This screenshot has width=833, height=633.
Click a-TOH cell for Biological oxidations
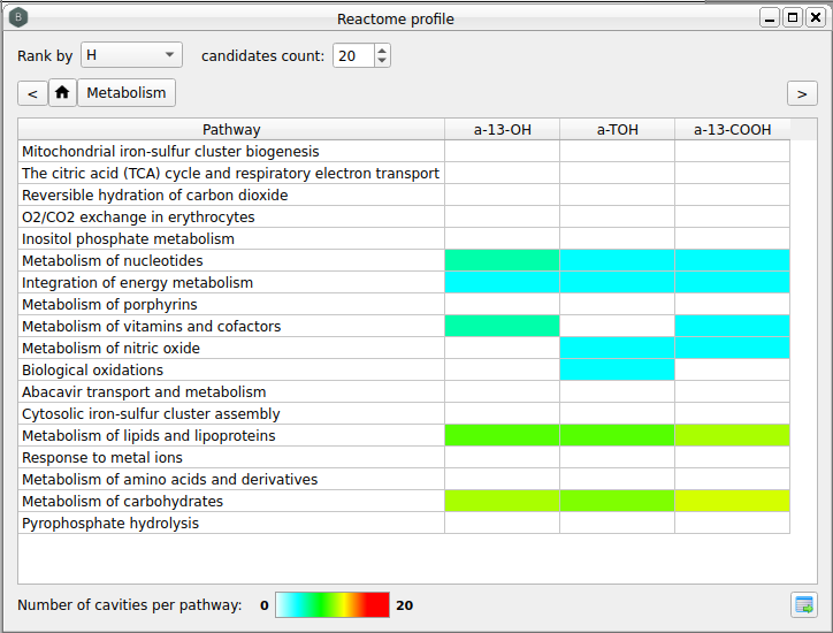click(x=617, y=370)
